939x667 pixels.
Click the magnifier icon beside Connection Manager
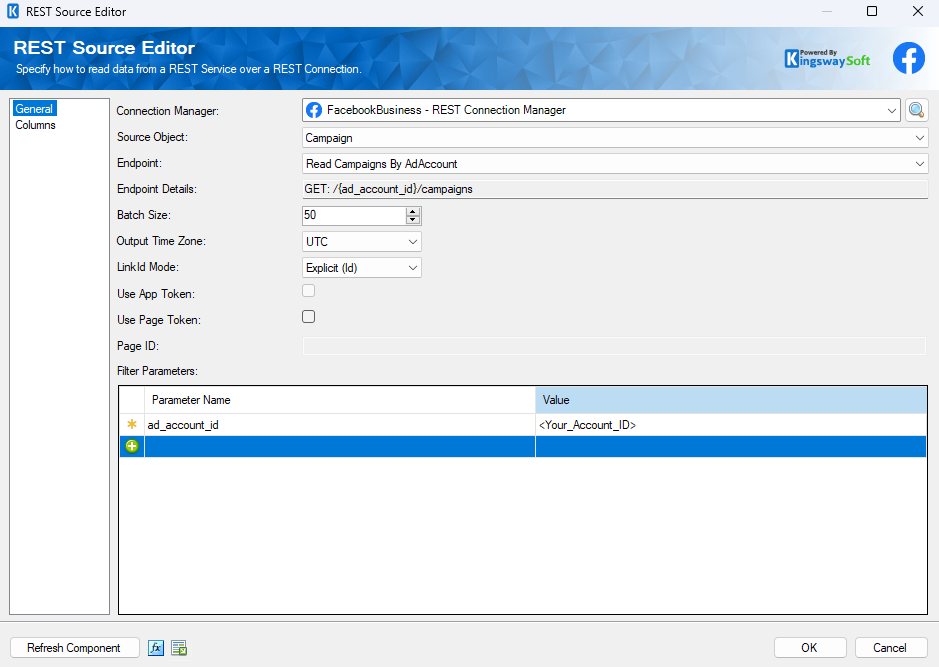click(x=917, y=110)
